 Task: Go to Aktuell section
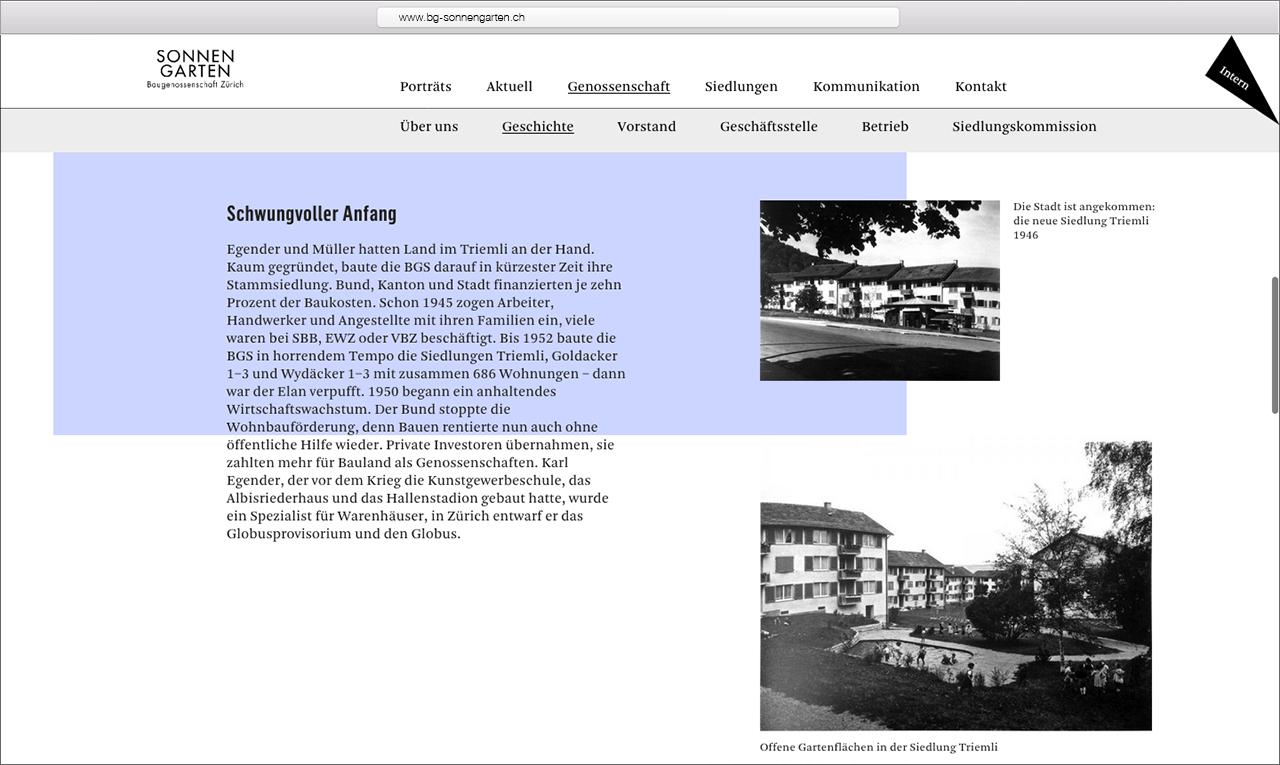(x=509, y=87)
